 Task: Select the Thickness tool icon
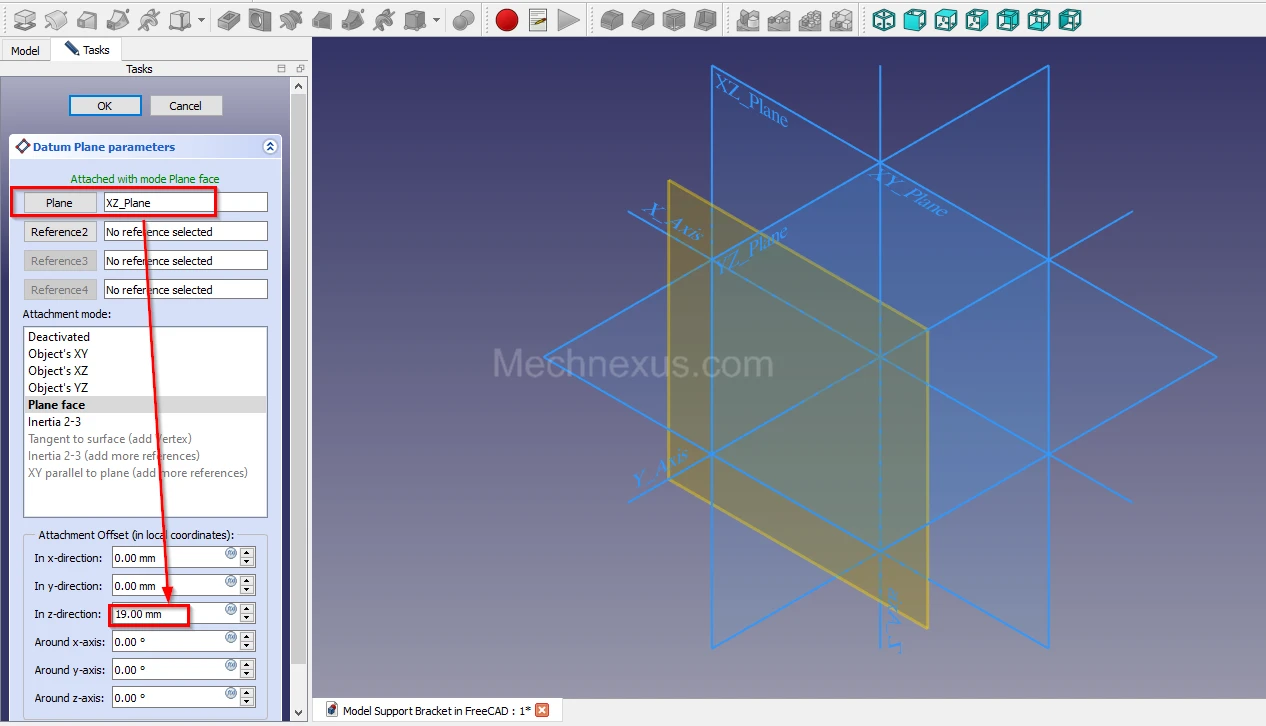point(705,19)
